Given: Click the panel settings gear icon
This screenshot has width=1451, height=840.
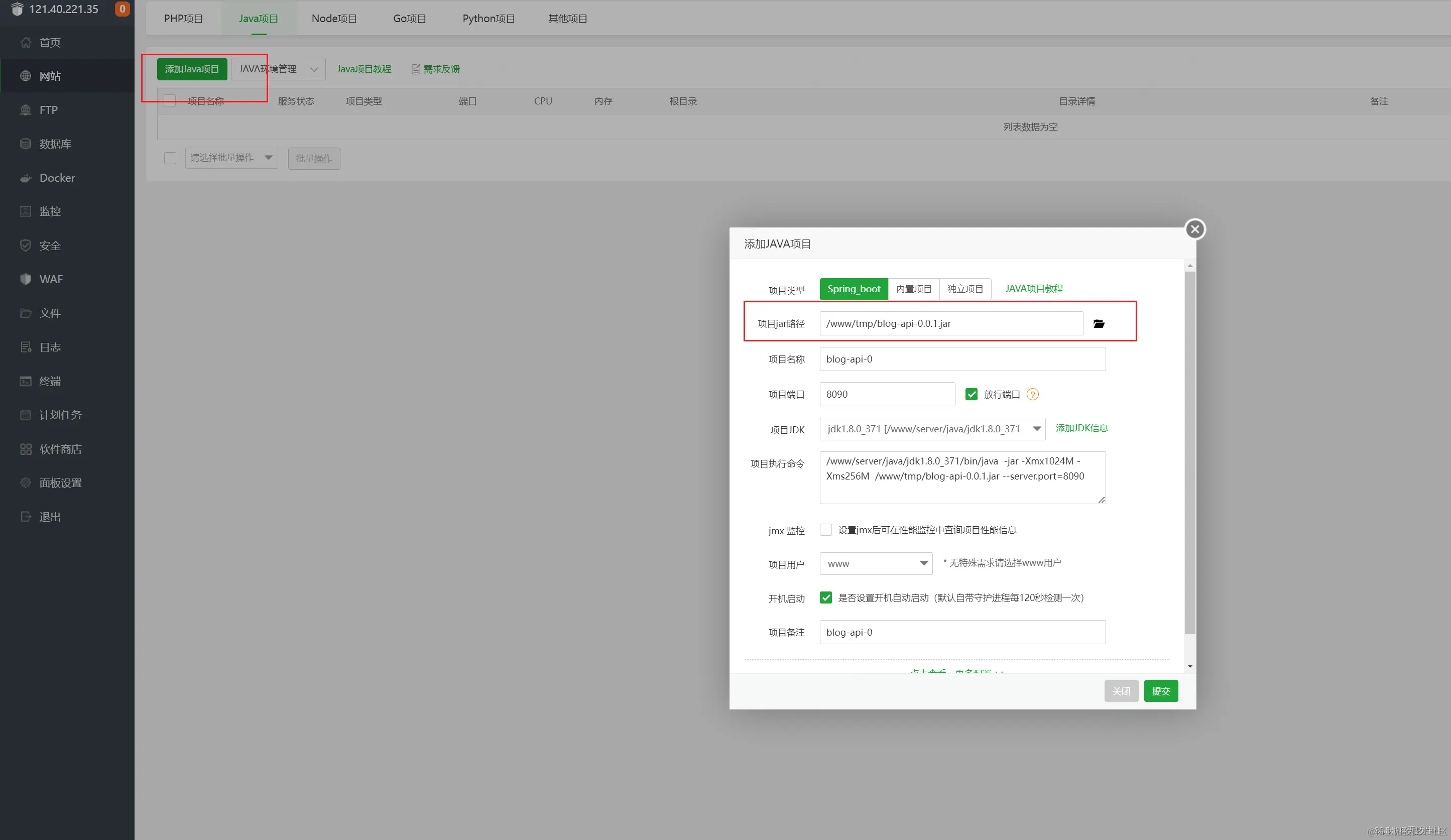Looking at the screenshot, I should (25, 483).
